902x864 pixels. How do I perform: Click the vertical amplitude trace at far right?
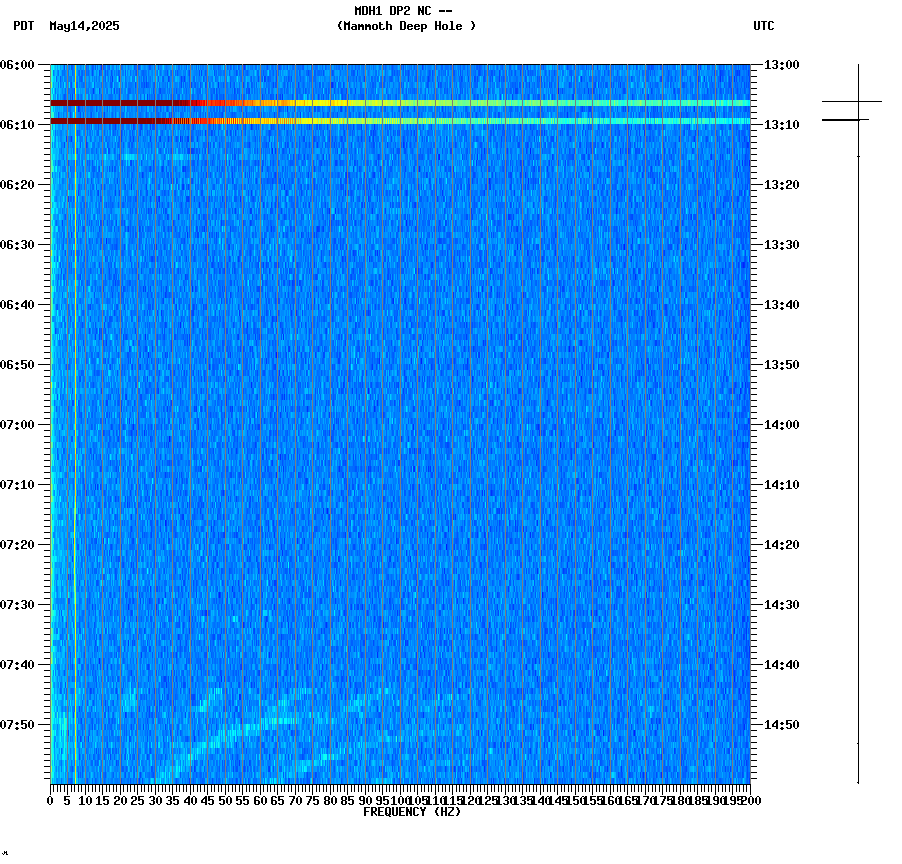point(858,400)
